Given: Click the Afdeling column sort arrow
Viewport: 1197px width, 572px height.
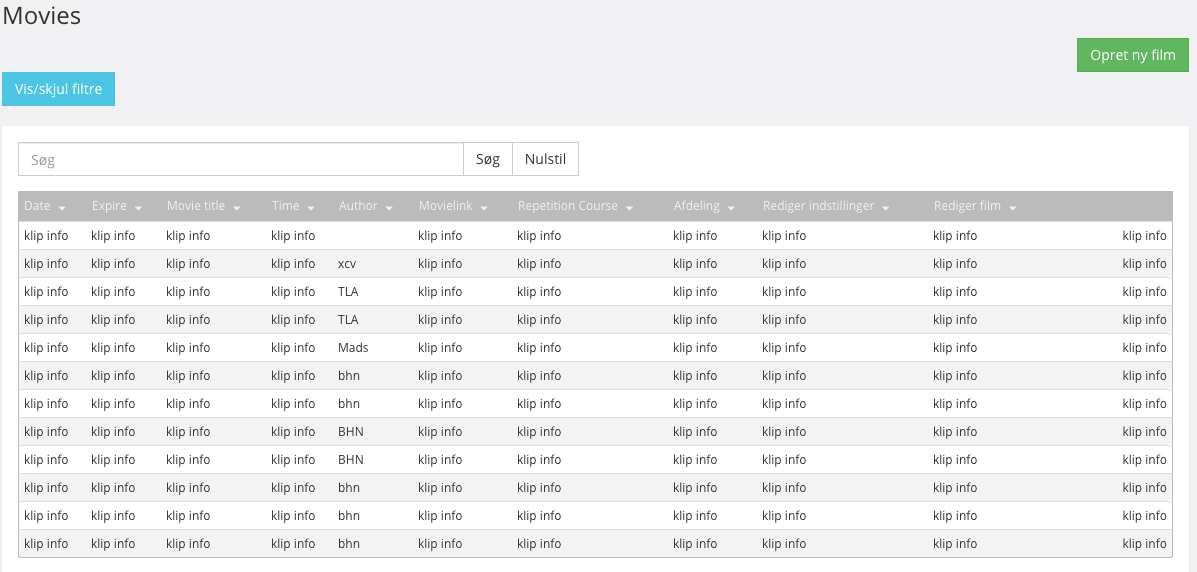Looking at the screenshot, I should coord(731,208).
